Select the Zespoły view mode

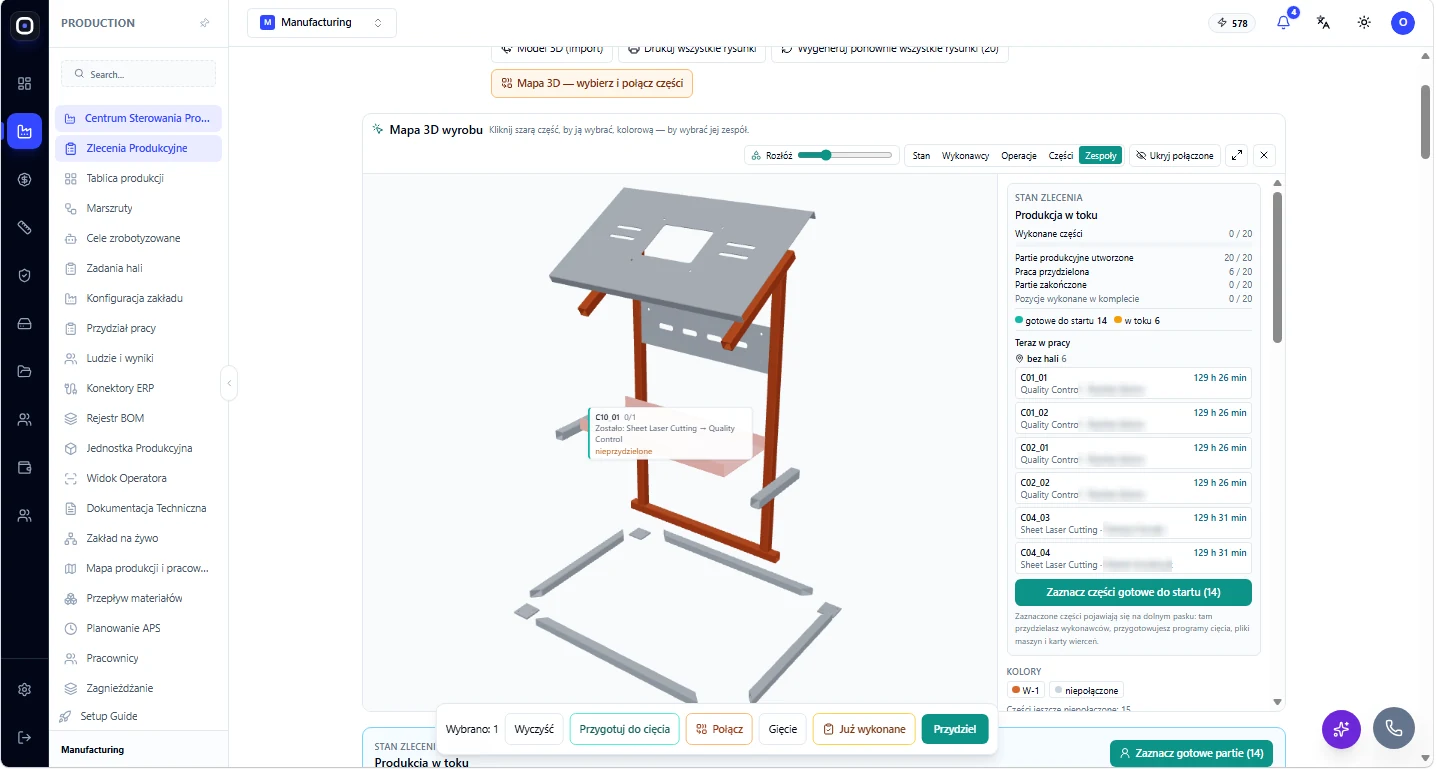tap(1101, 156)
